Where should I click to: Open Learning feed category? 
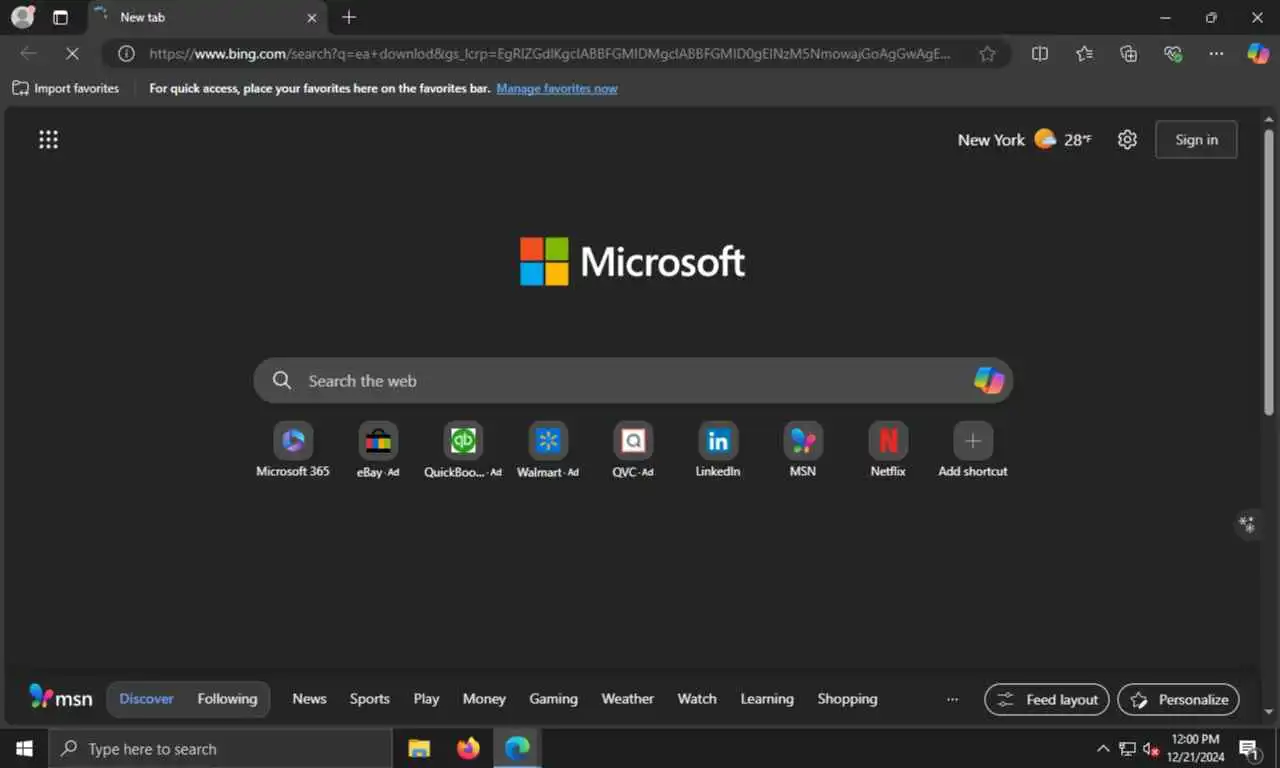click(x=767, y=699)
